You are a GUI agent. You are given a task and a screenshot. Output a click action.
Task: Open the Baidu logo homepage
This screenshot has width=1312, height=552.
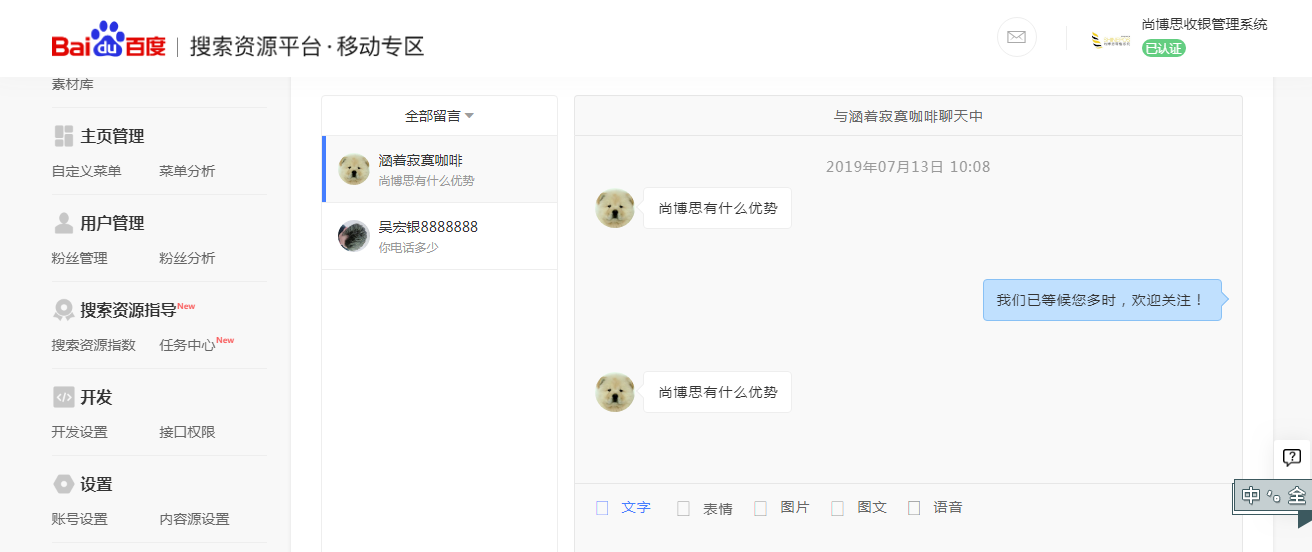tap(109, 41)
